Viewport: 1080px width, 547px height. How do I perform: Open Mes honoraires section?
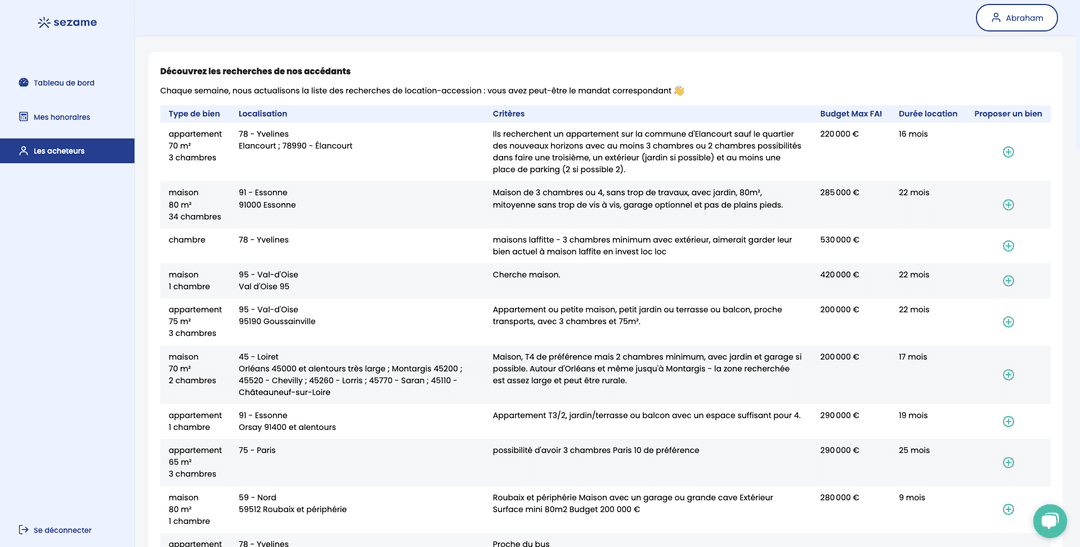tap(61, 117)
